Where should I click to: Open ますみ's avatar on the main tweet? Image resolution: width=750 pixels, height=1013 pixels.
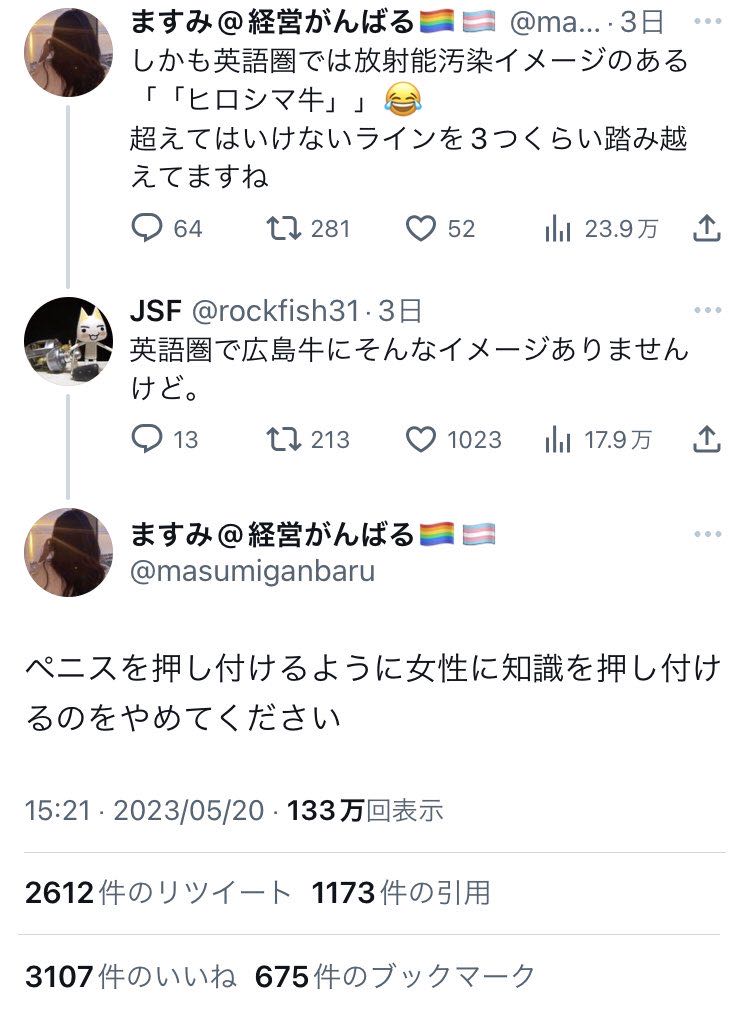[x=68, y=552]
